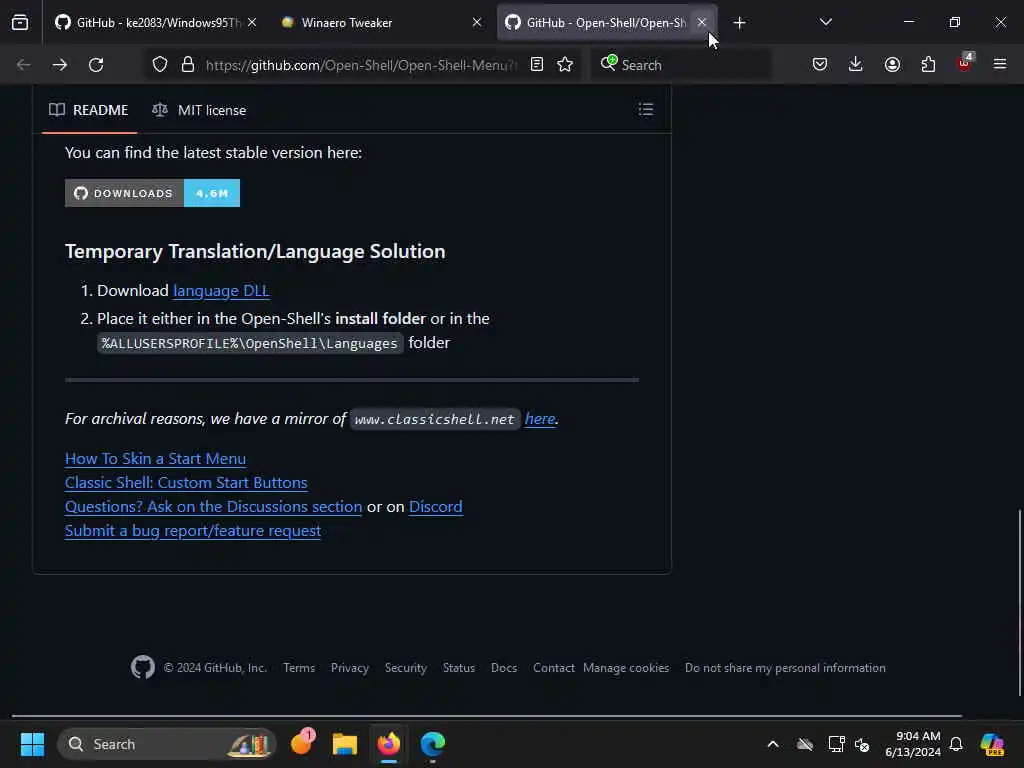The height and width of the screenshot is (768, 1024).
Task: Toggle reader view icon in address bar
Action: click(537, 65)
